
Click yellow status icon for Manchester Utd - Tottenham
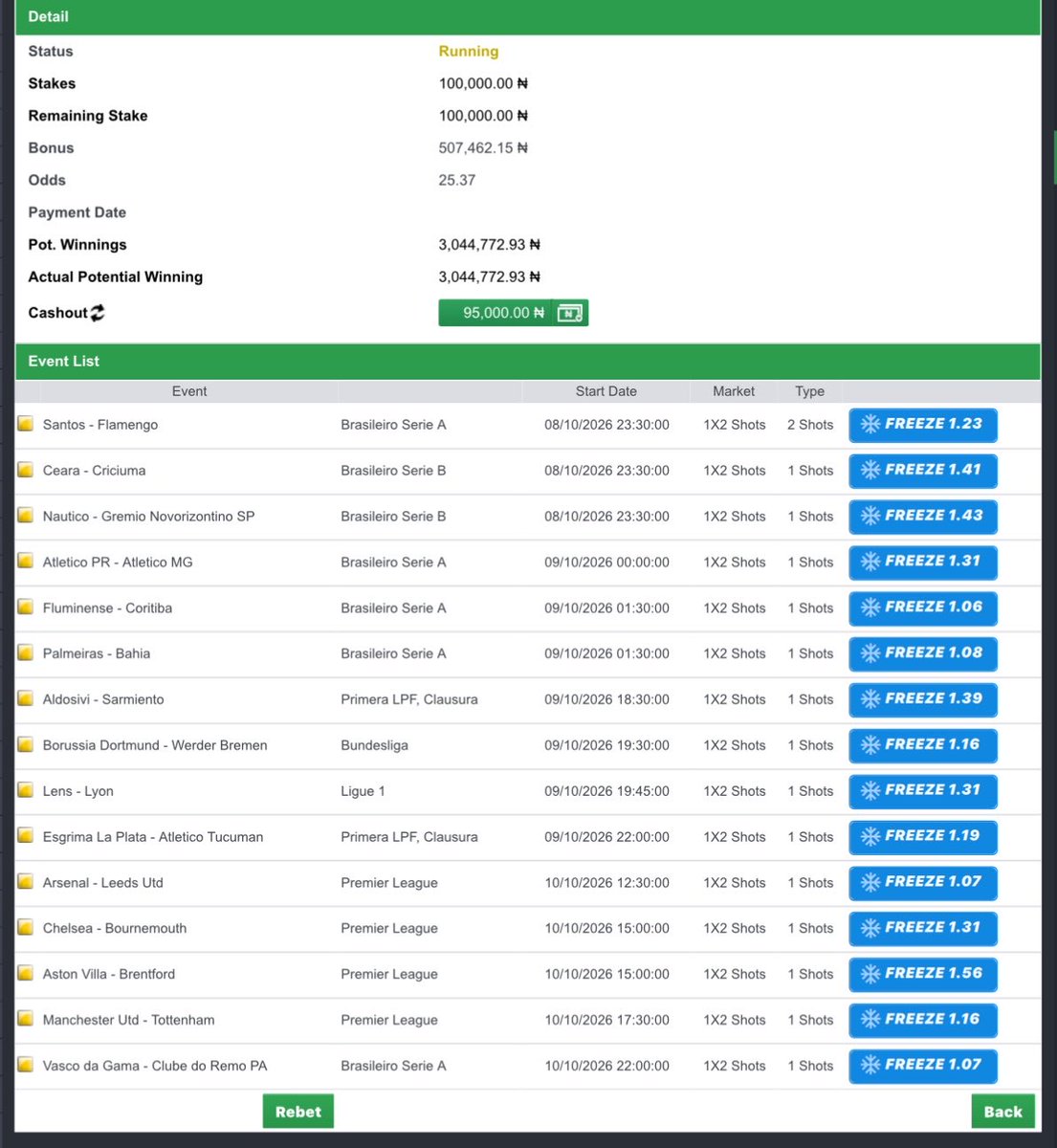[26, 1019]
